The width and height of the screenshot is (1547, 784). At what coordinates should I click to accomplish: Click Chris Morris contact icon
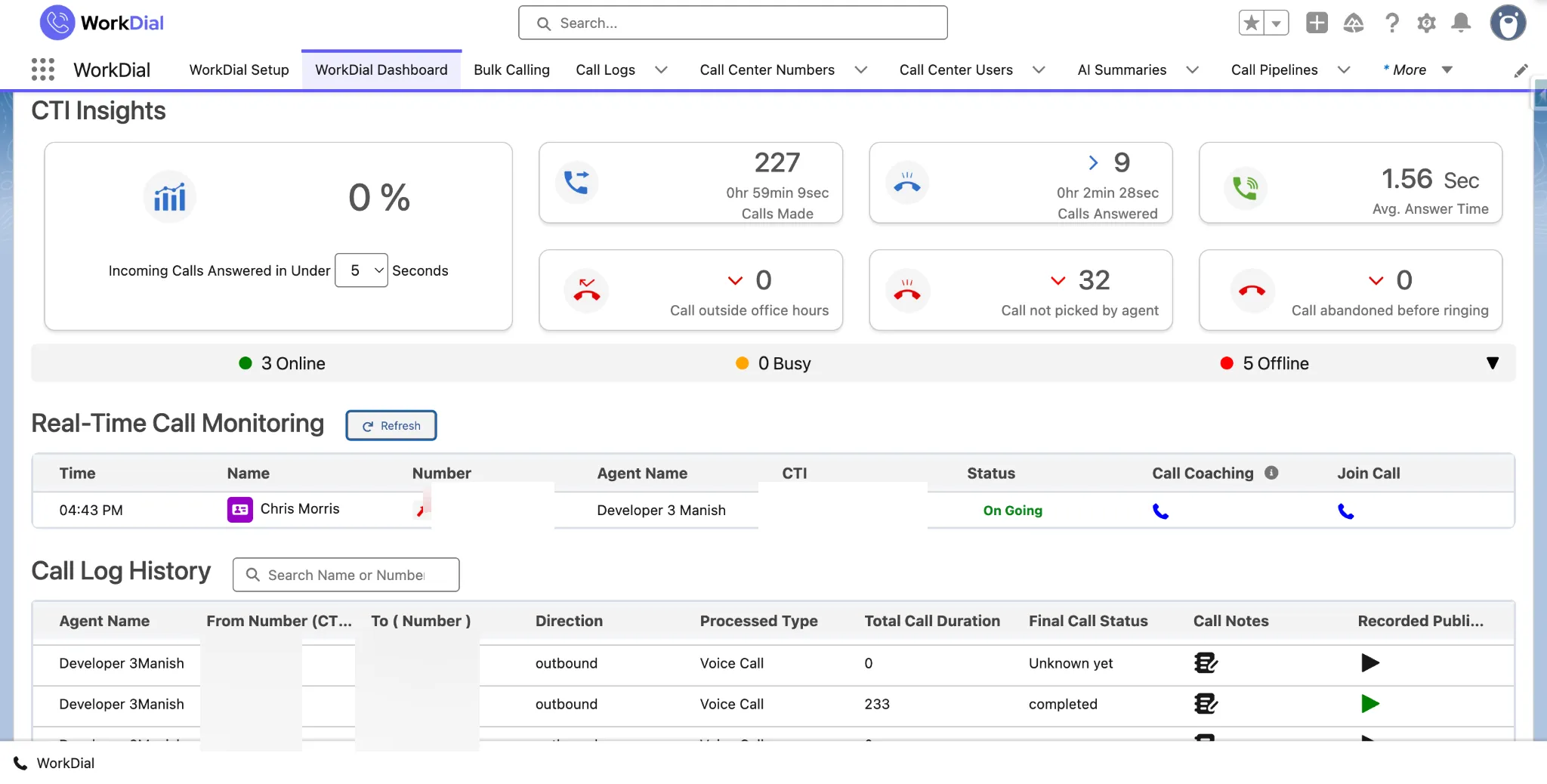(239, 509)
